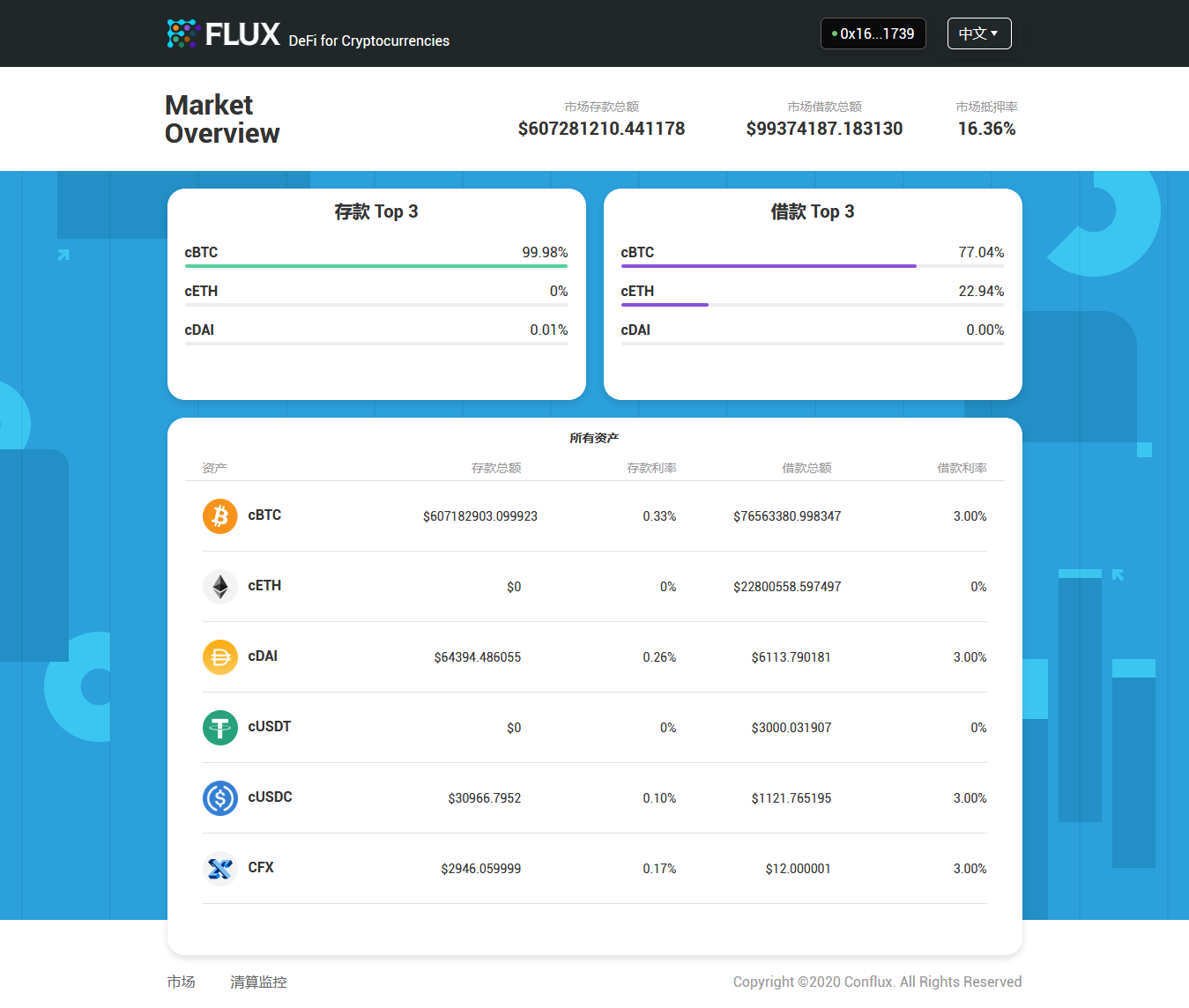Click cUSDC deposit rate 0.10%
This screenshot has height=1008, width=1189.
(x=659, y=798)
